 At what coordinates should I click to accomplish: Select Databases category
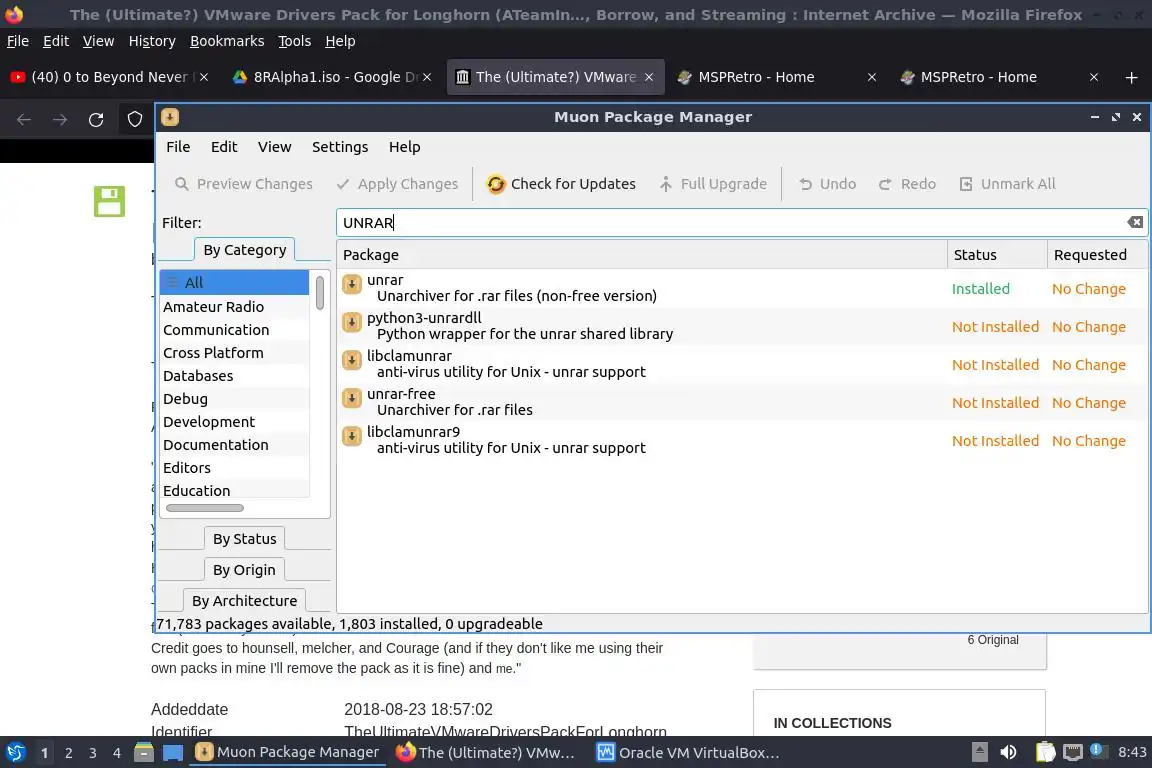(x=234, y=376)
